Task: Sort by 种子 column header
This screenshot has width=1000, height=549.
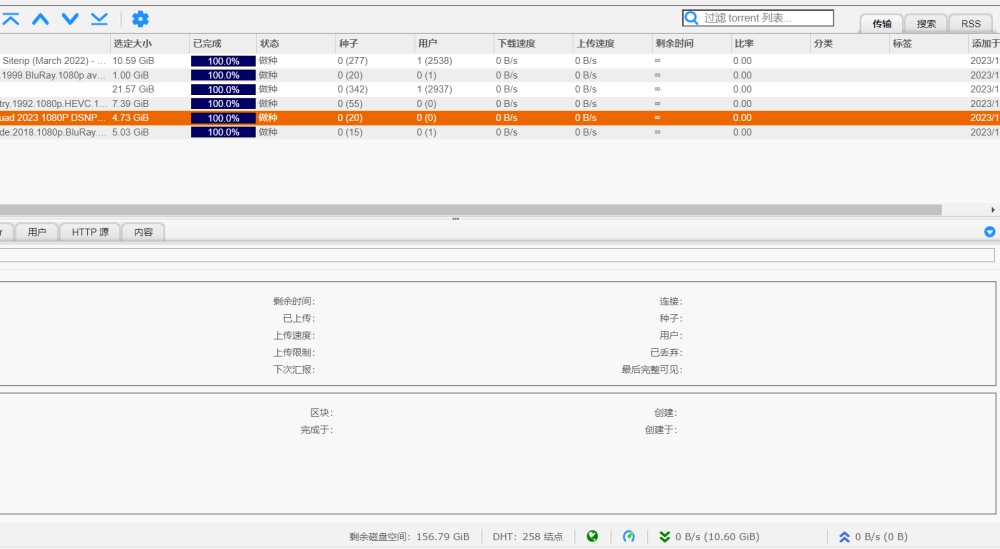Action: (374, 43)
